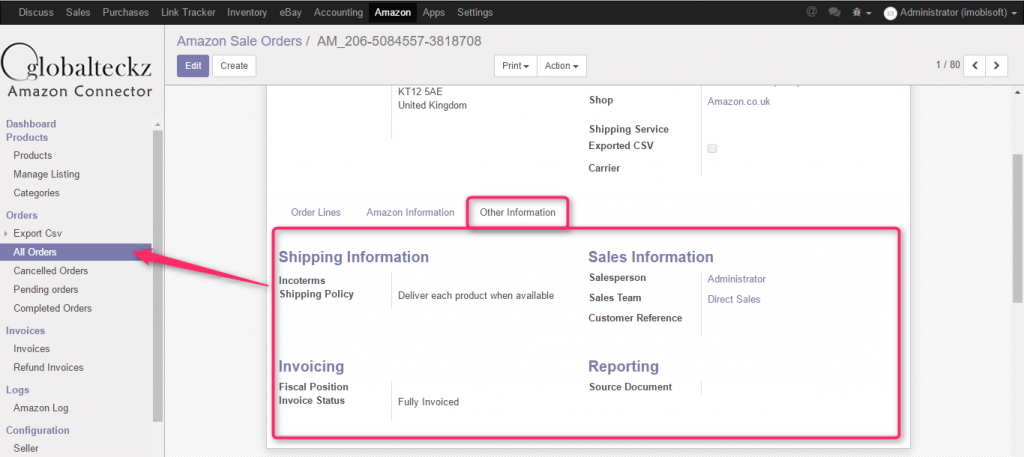The height and width of the screenshot is (457, 1024).
Task: Open the Amazon.co.uk shop link
Action: 738,101
